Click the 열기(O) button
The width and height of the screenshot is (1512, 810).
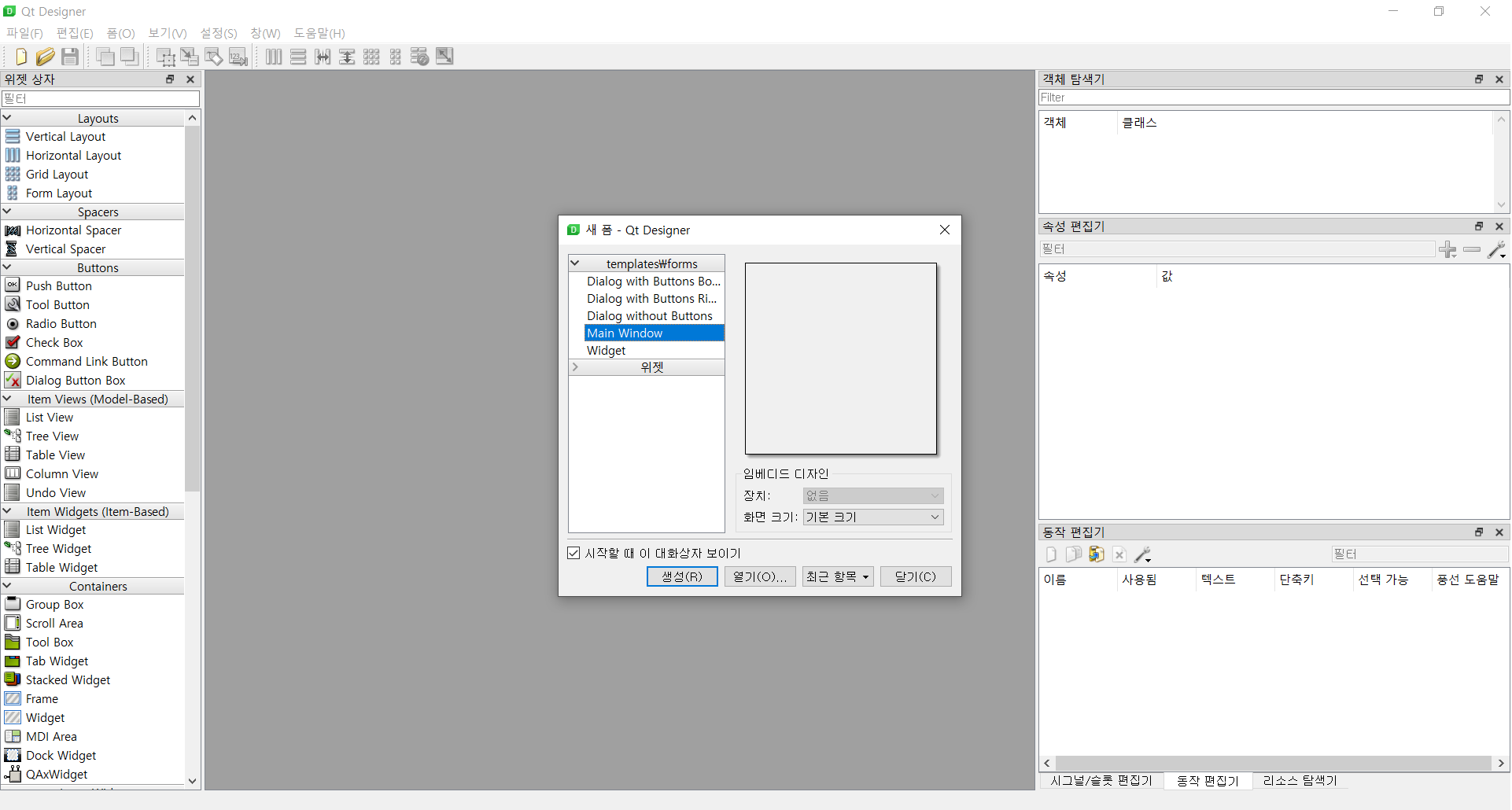point(758,576)
